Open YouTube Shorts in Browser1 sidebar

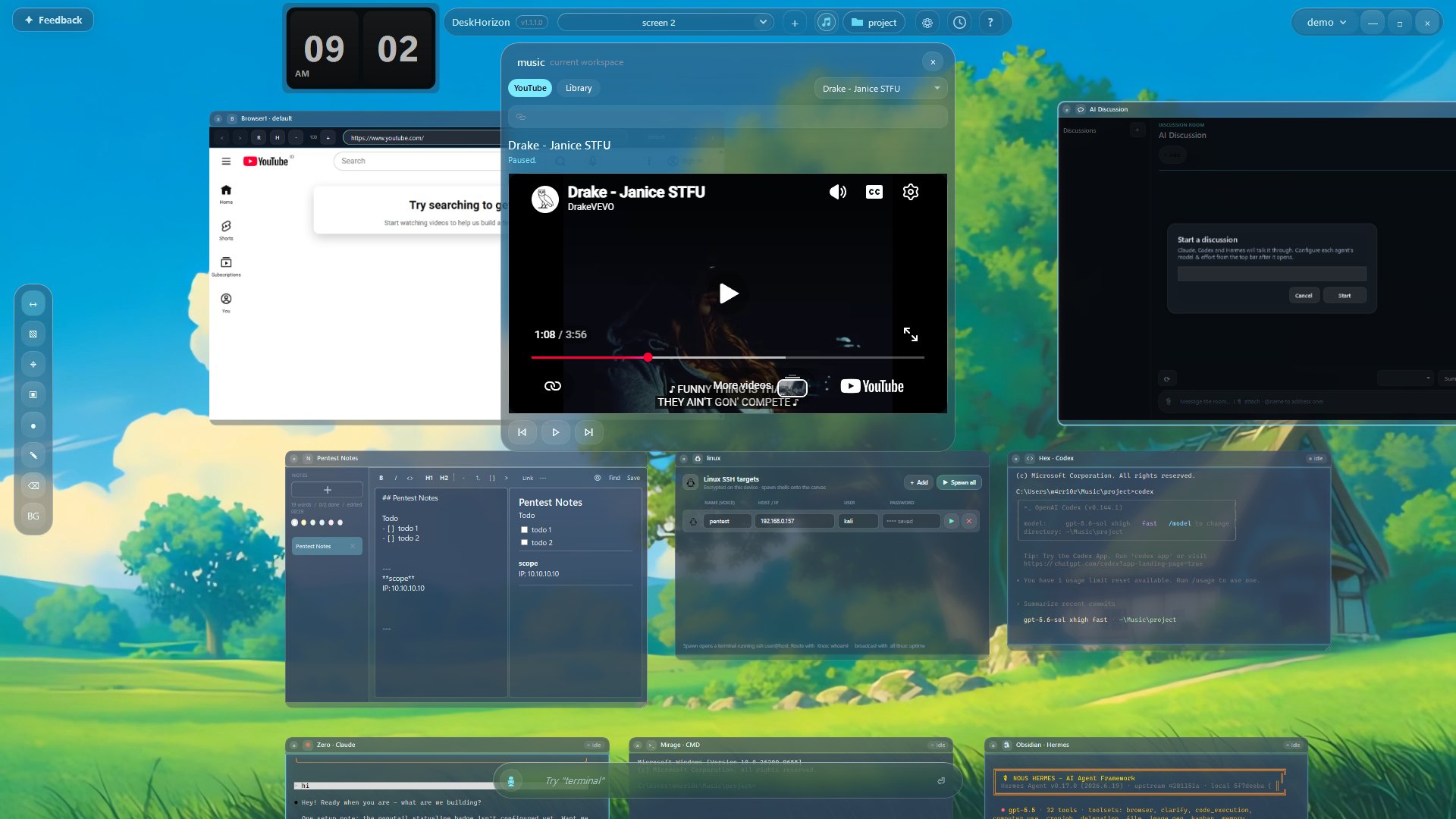226,231
